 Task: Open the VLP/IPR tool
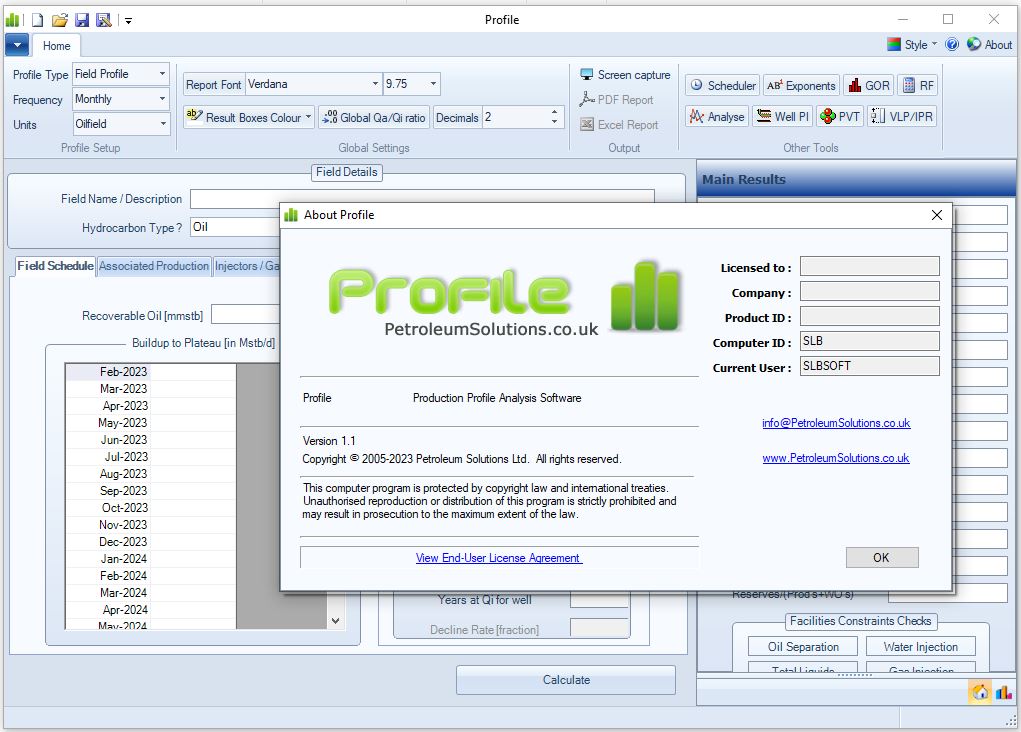point(904,116)
